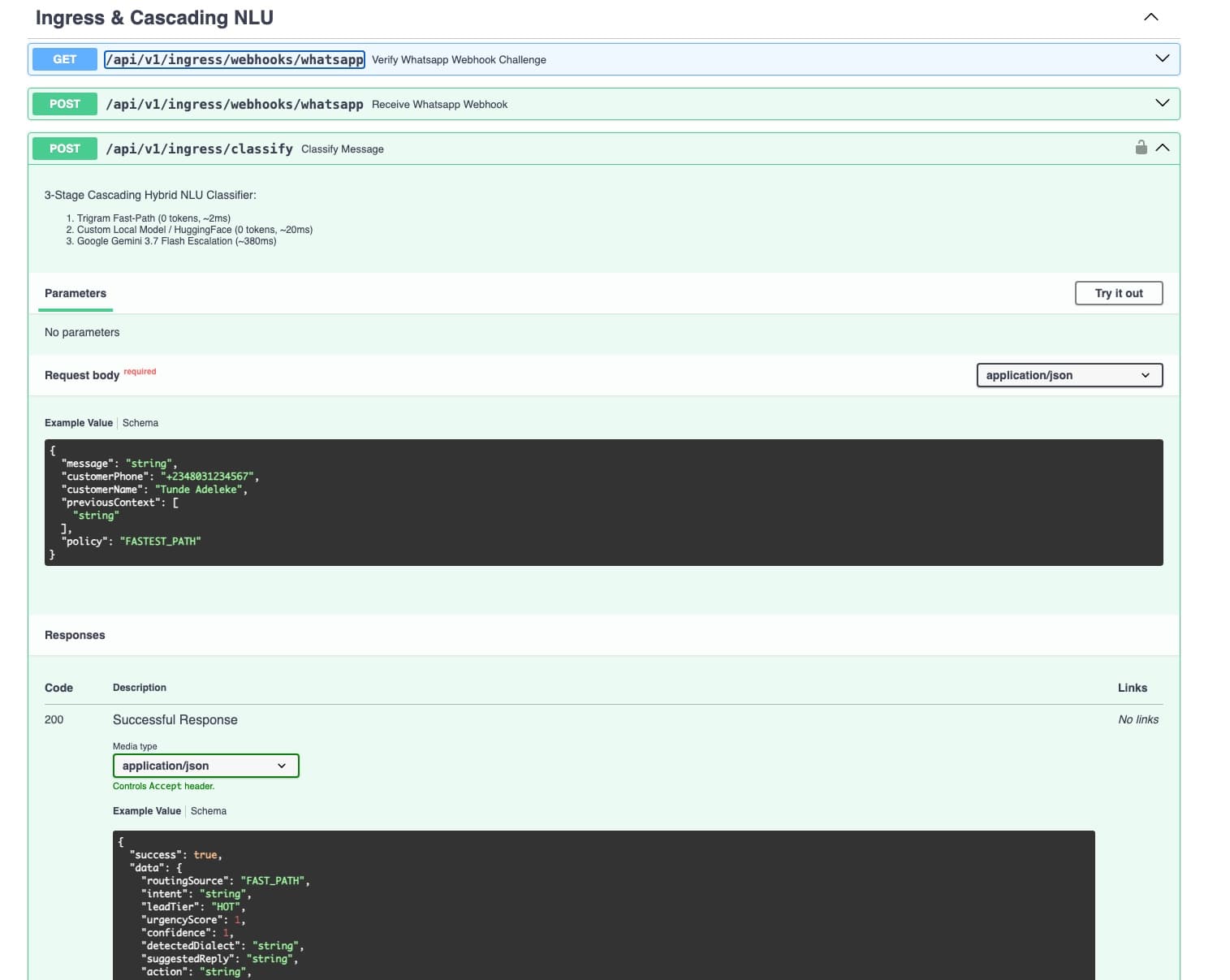Collapse the POST classify endpoint chevron
This screenshot has width=1230, height=980.
[1162, 148]
